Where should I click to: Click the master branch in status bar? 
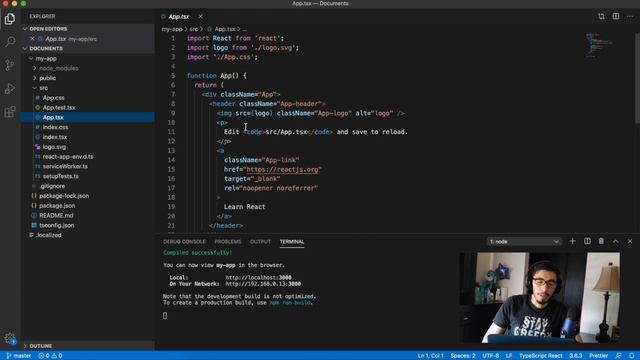[x=19, y=356]
